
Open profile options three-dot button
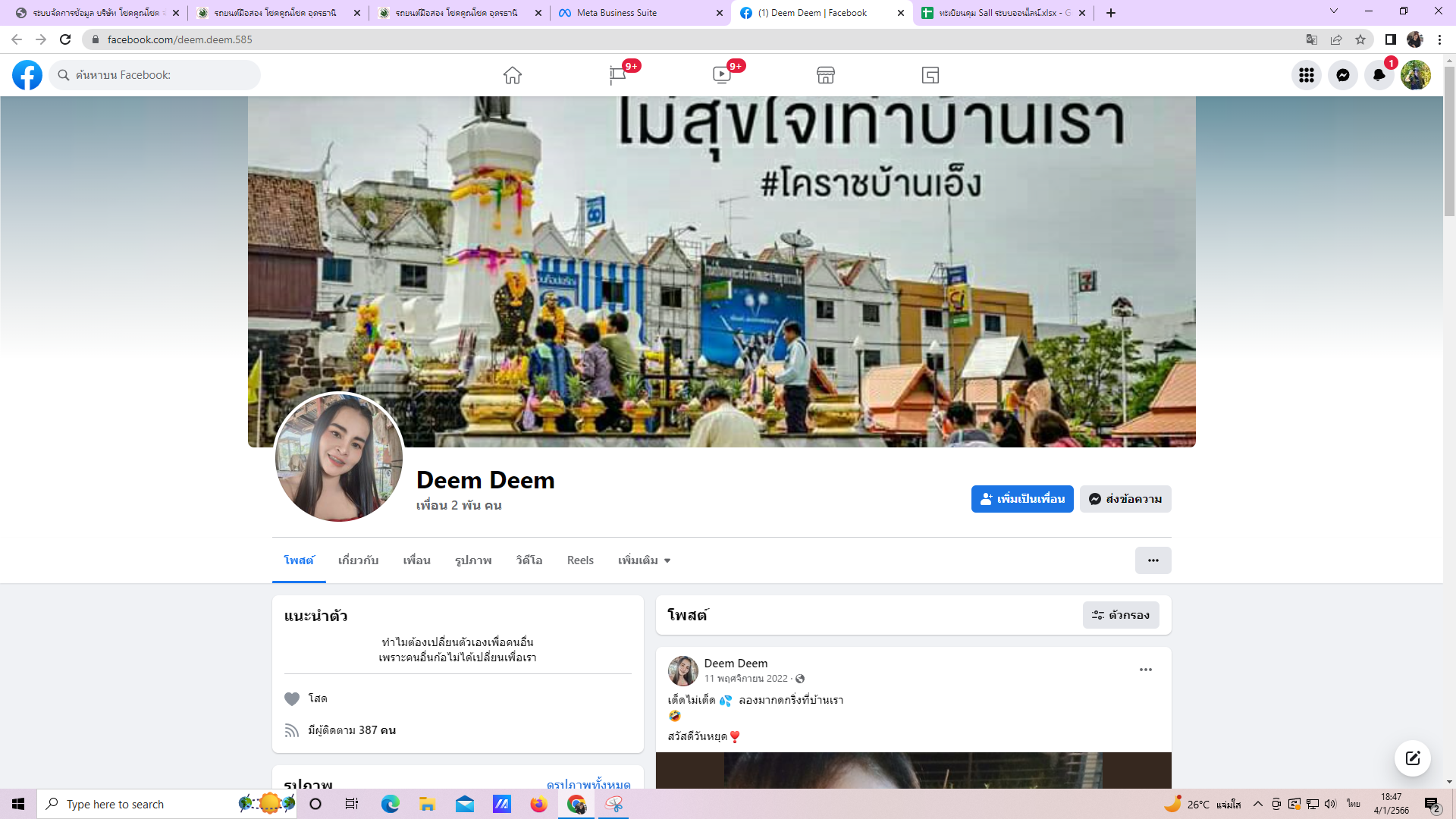click(x=1153, y=560)
